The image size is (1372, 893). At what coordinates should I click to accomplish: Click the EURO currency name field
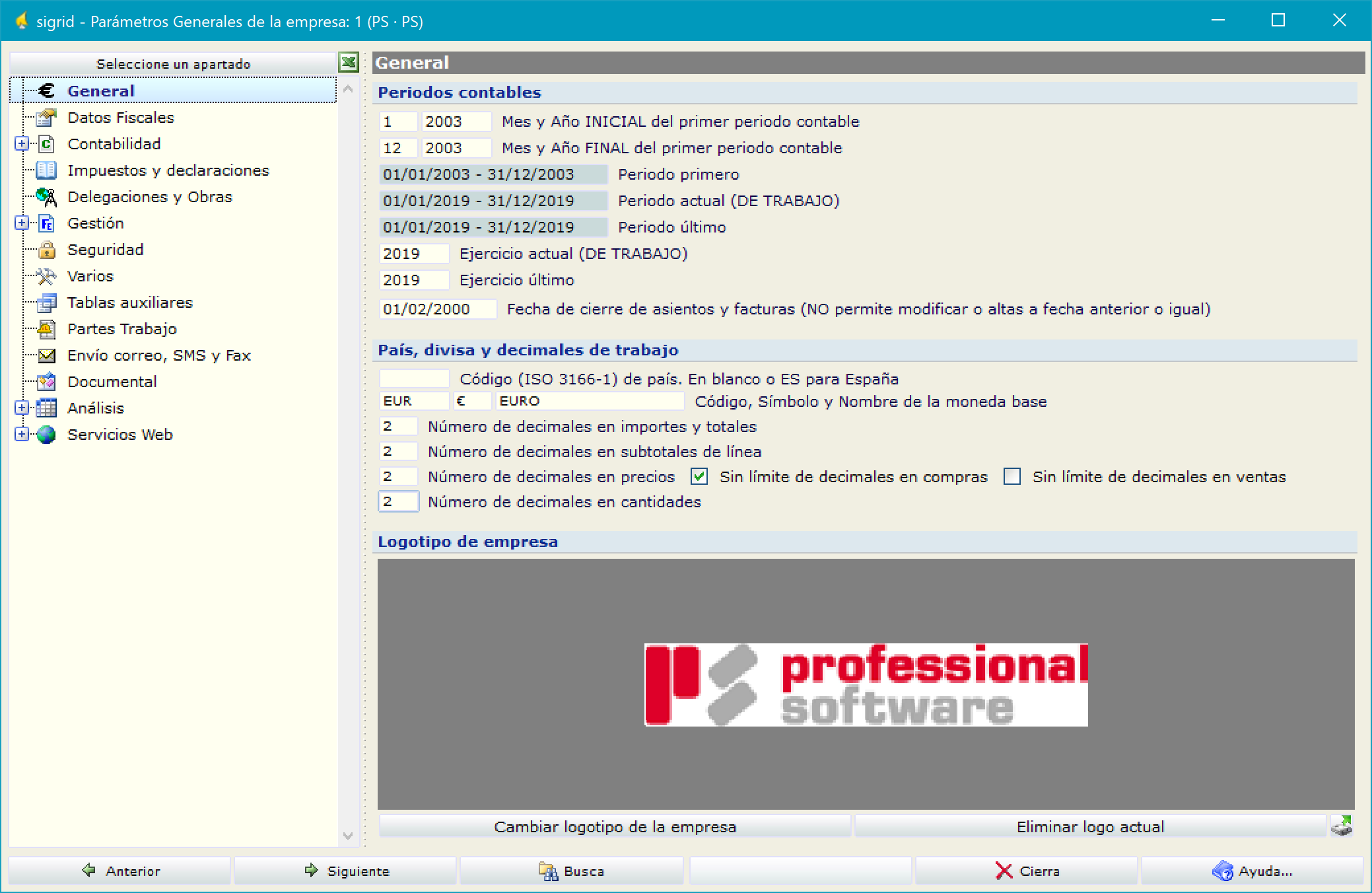point(590,401)
